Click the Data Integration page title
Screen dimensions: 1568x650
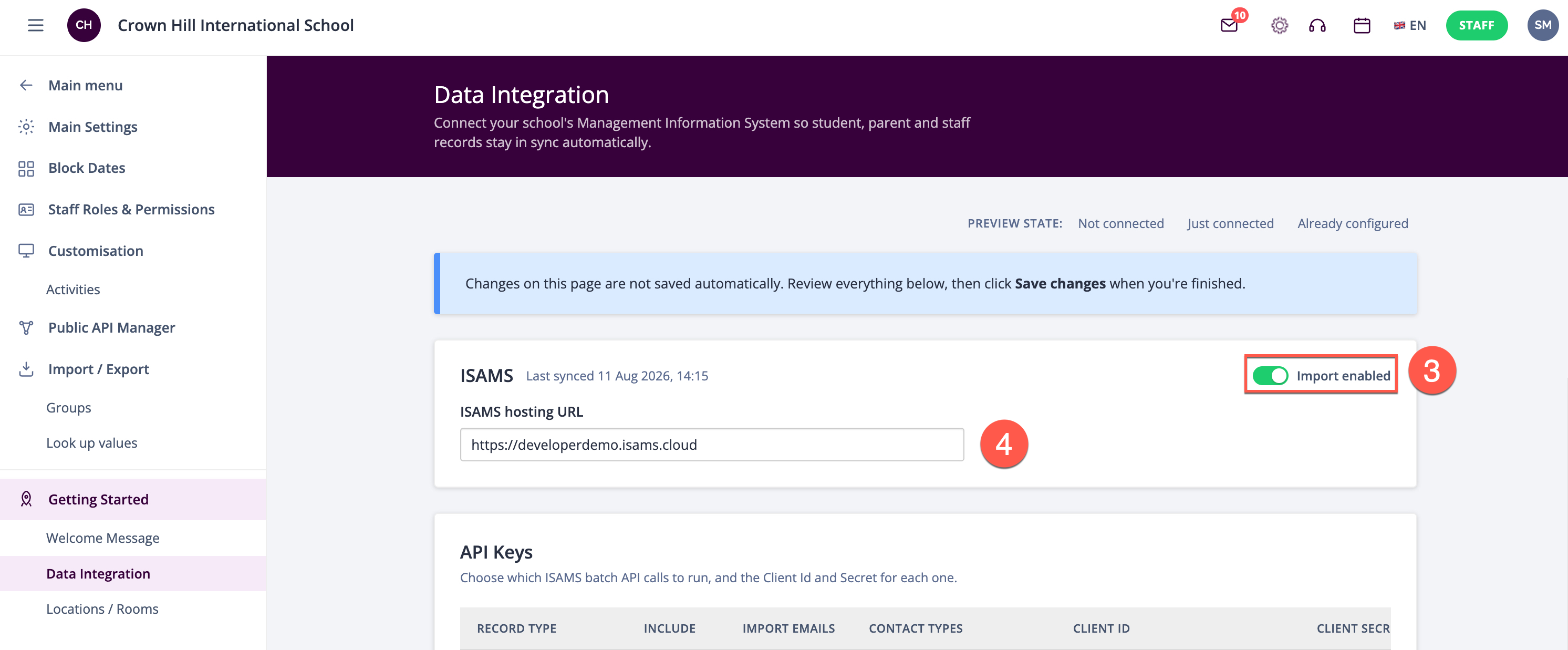coord(521,95)
